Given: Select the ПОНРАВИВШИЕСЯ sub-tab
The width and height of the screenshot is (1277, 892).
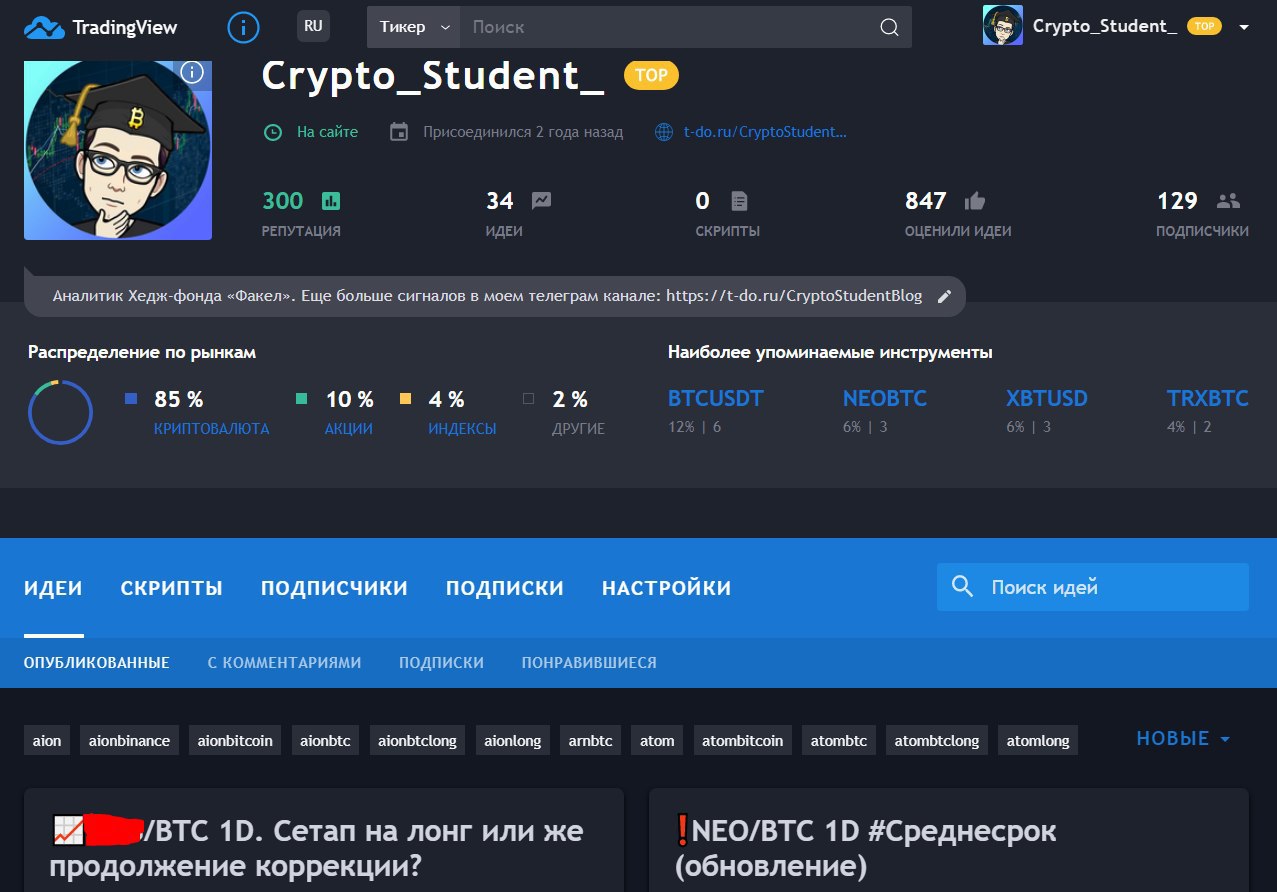Looking at the screenshot, I should (589, 663).
